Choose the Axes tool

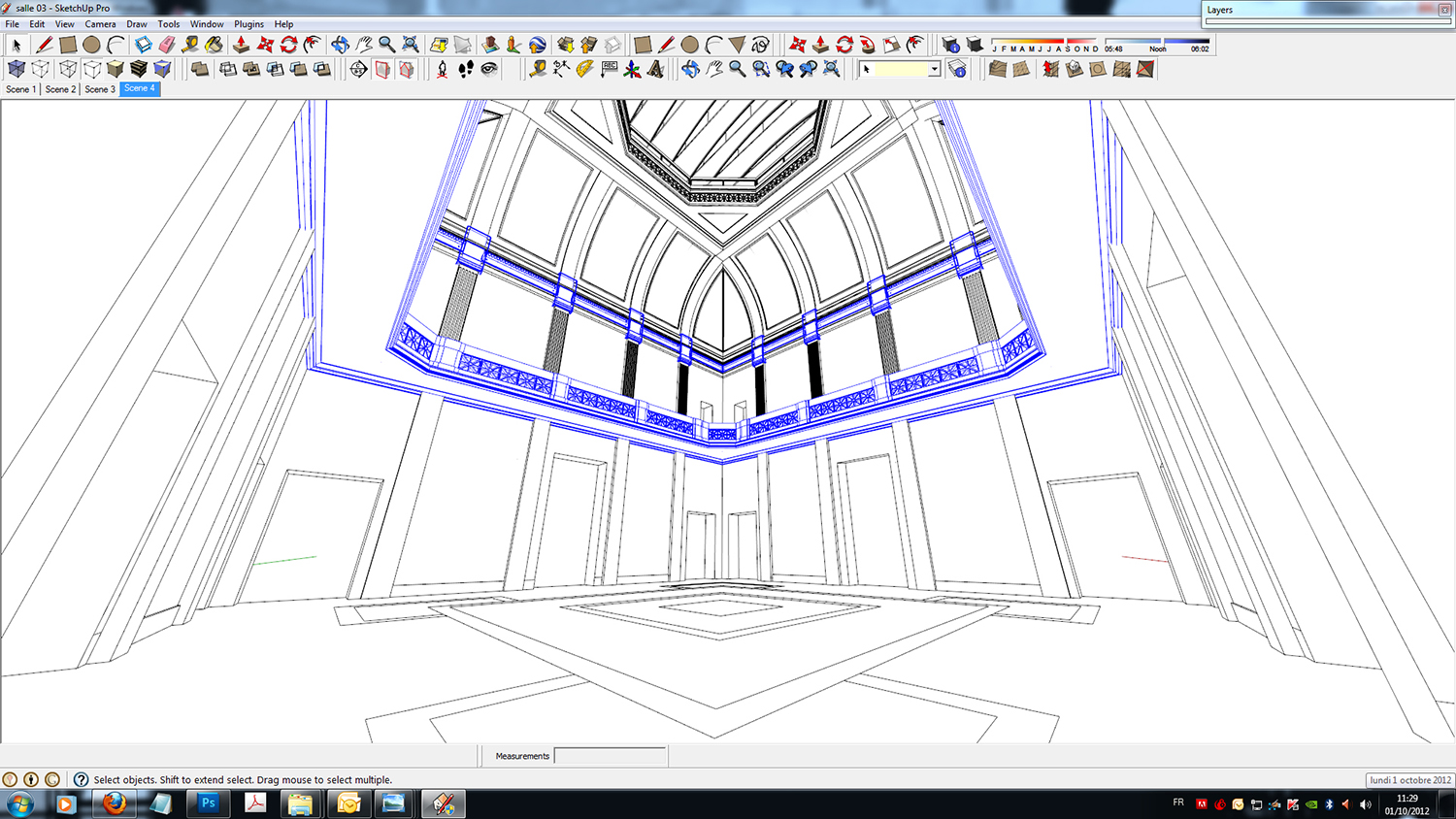coord(632,69)
